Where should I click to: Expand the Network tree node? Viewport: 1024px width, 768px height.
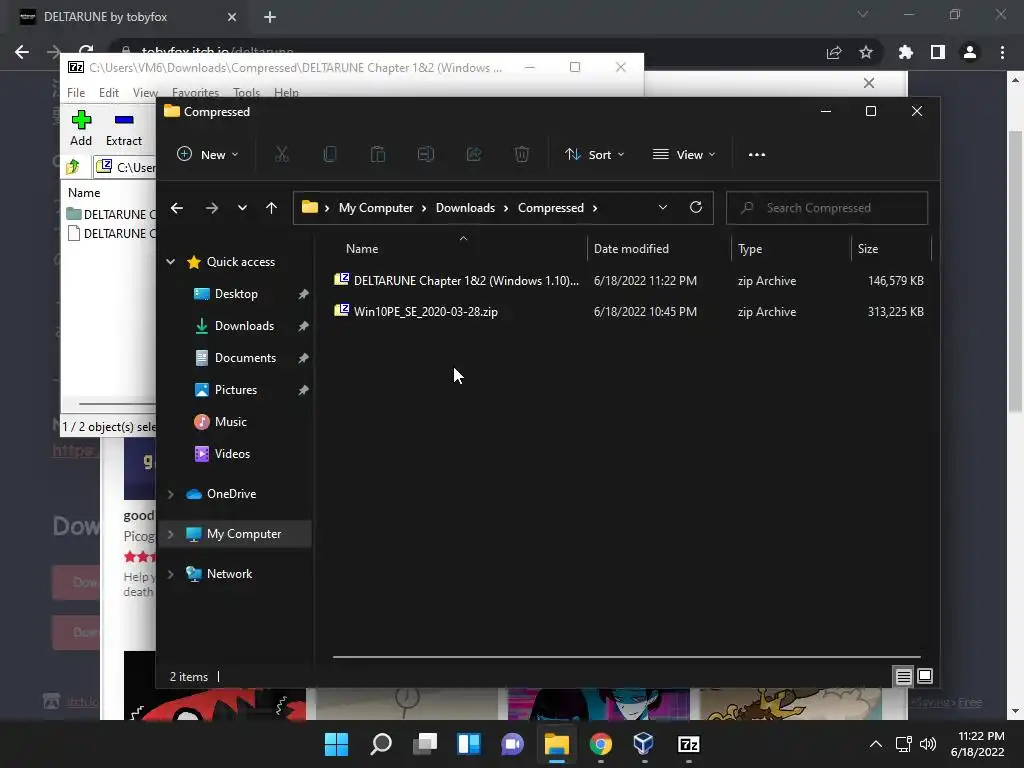coord(170,574)
